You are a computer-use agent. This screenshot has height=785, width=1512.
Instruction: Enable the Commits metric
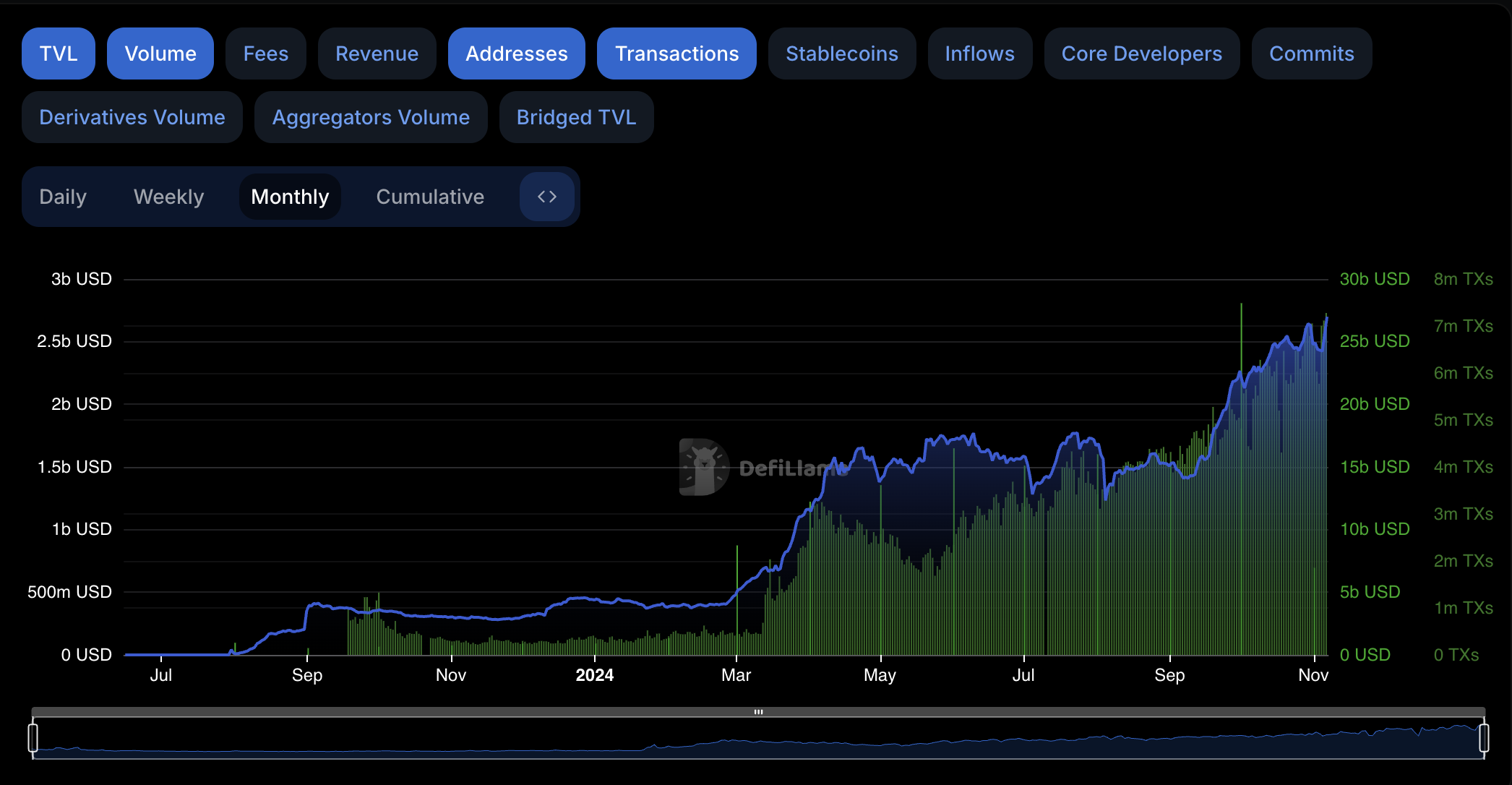[x=1312, y=53]
